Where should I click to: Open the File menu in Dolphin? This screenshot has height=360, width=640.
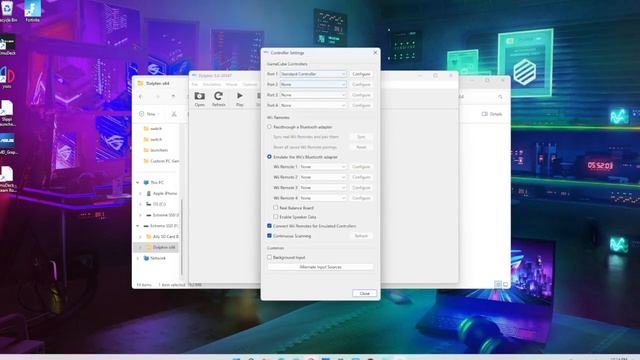click(195, 84)
